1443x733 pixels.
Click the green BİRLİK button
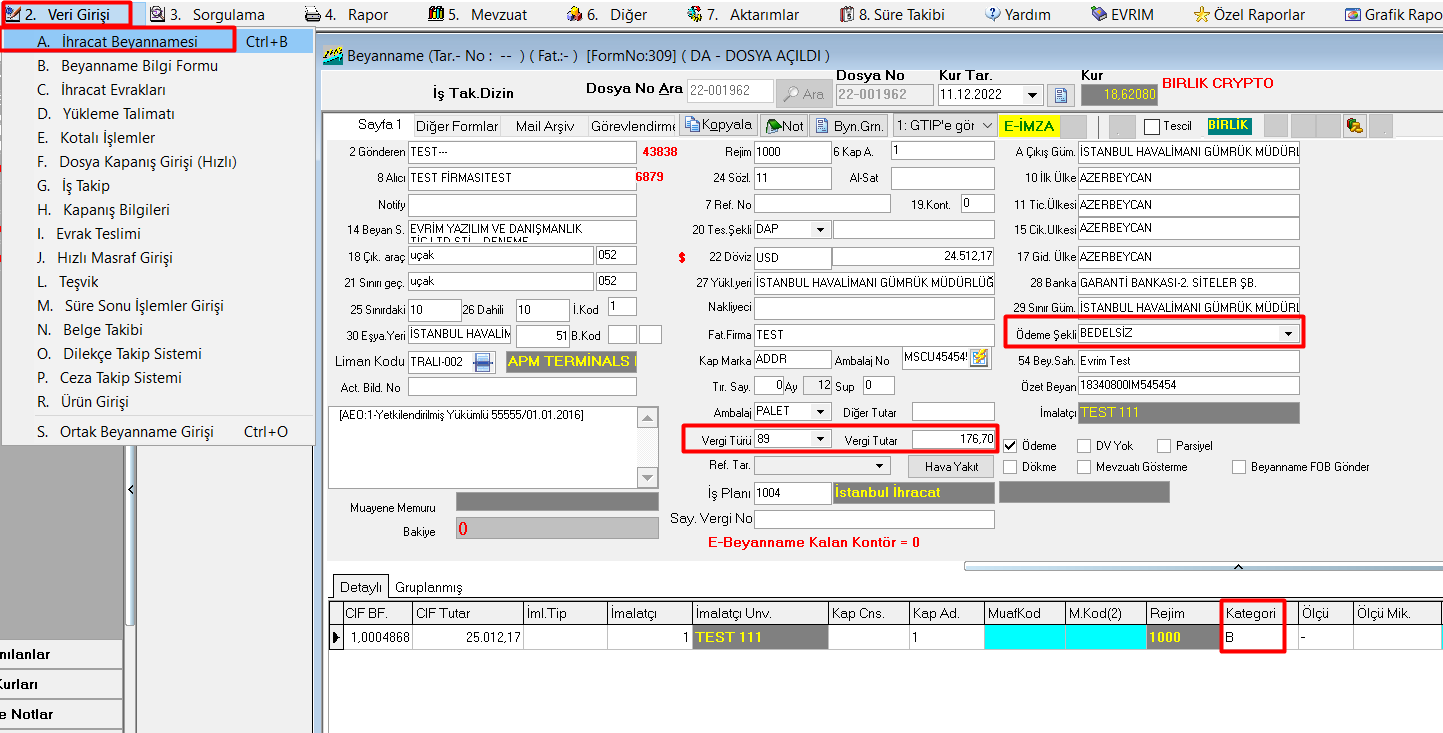click(x=1229, y=125)
